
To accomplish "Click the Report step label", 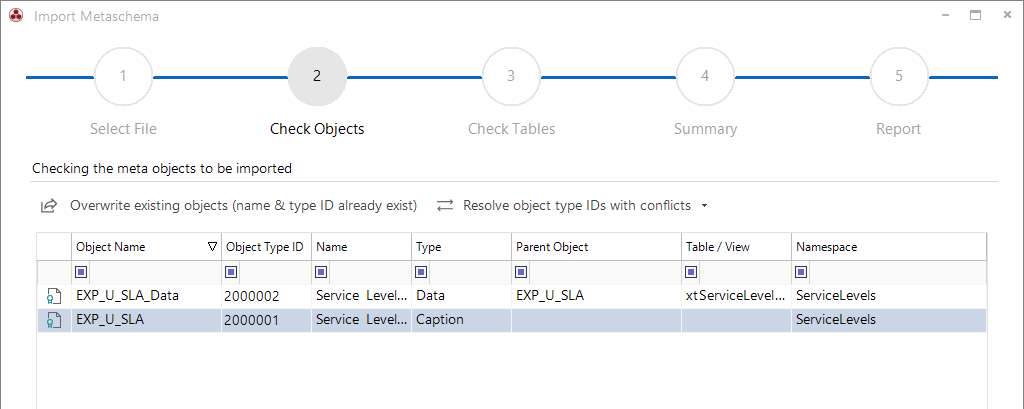I will tap(899, 129).
